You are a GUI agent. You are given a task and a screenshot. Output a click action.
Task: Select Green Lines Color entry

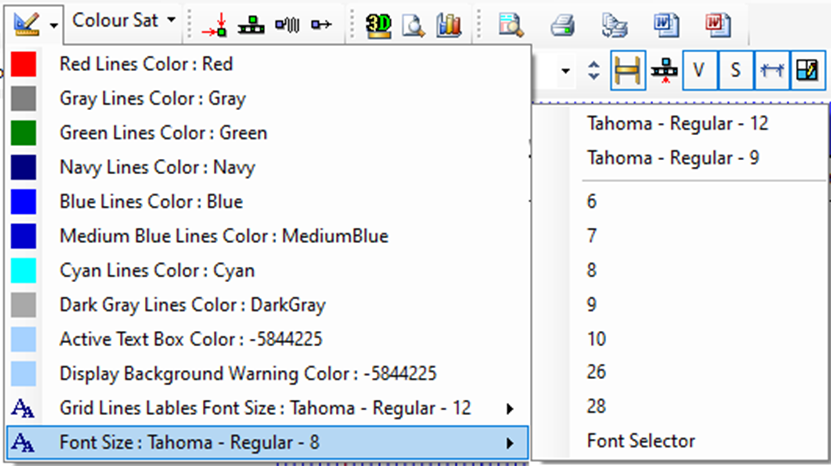coord(268,133)
